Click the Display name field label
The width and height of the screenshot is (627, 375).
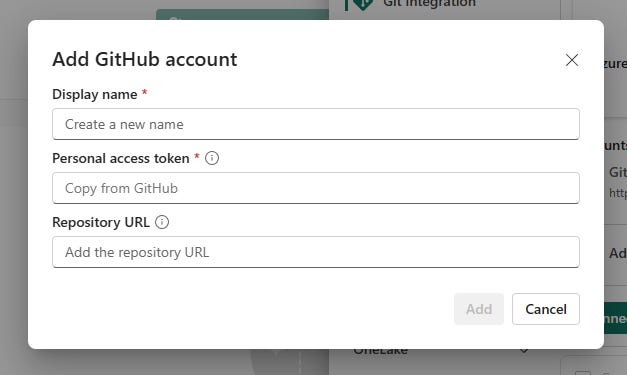coord(95,94)
